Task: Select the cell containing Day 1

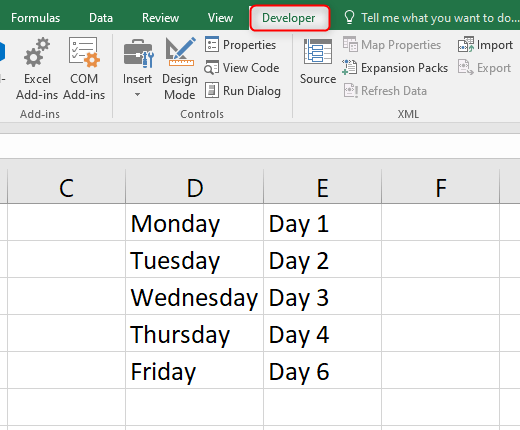Action: 322,222
